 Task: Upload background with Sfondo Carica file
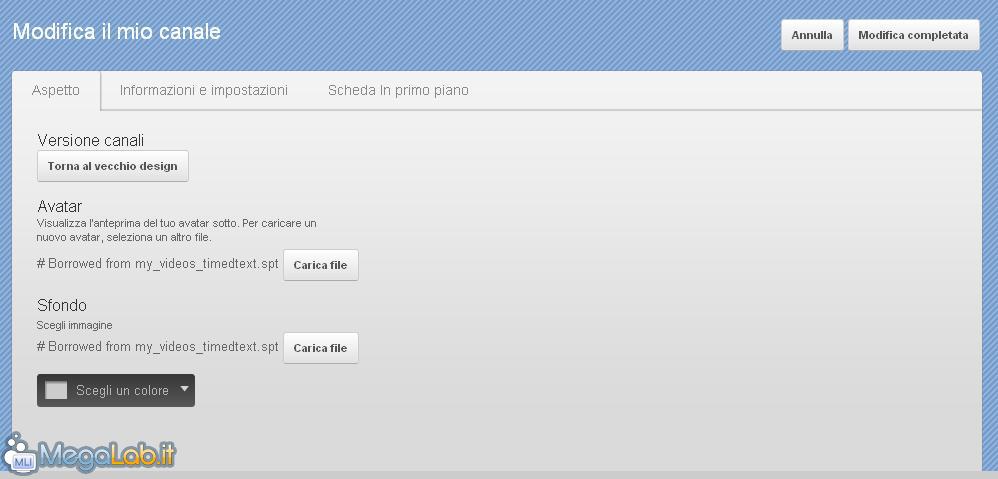(x=320, y=348)
